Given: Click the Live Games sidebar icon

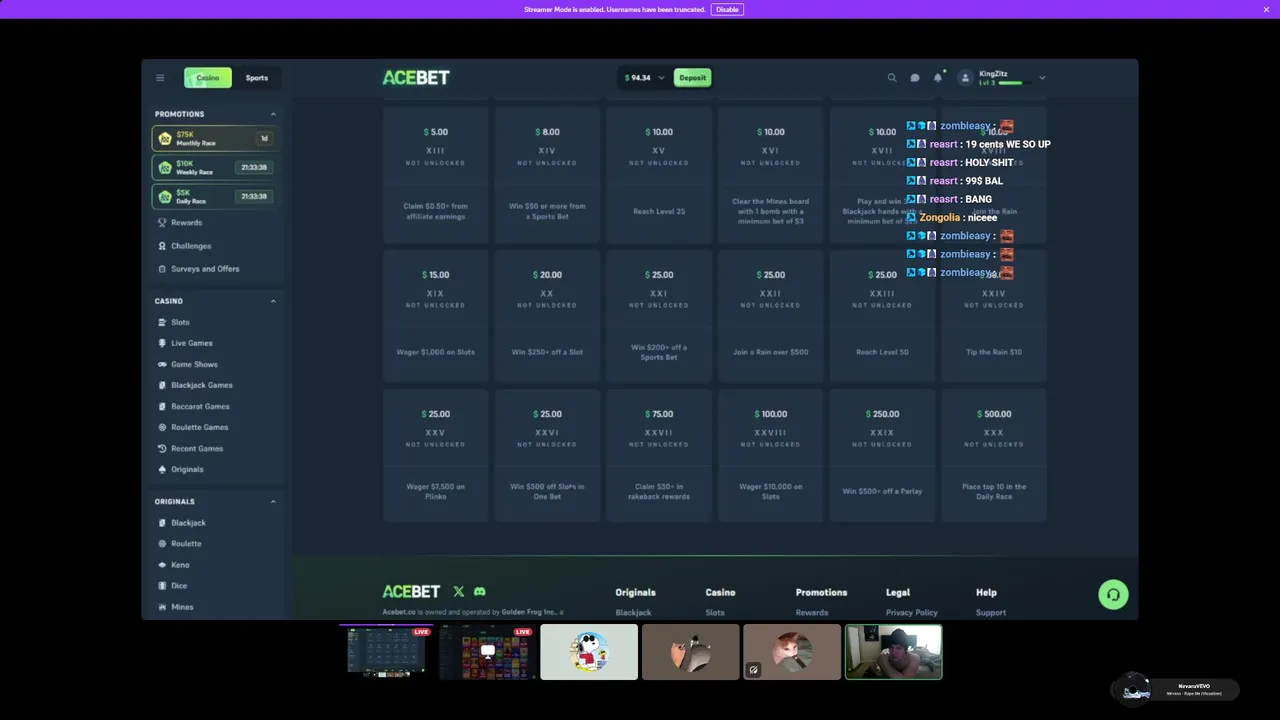Looking at the screenshot, I should pos(162,343).
